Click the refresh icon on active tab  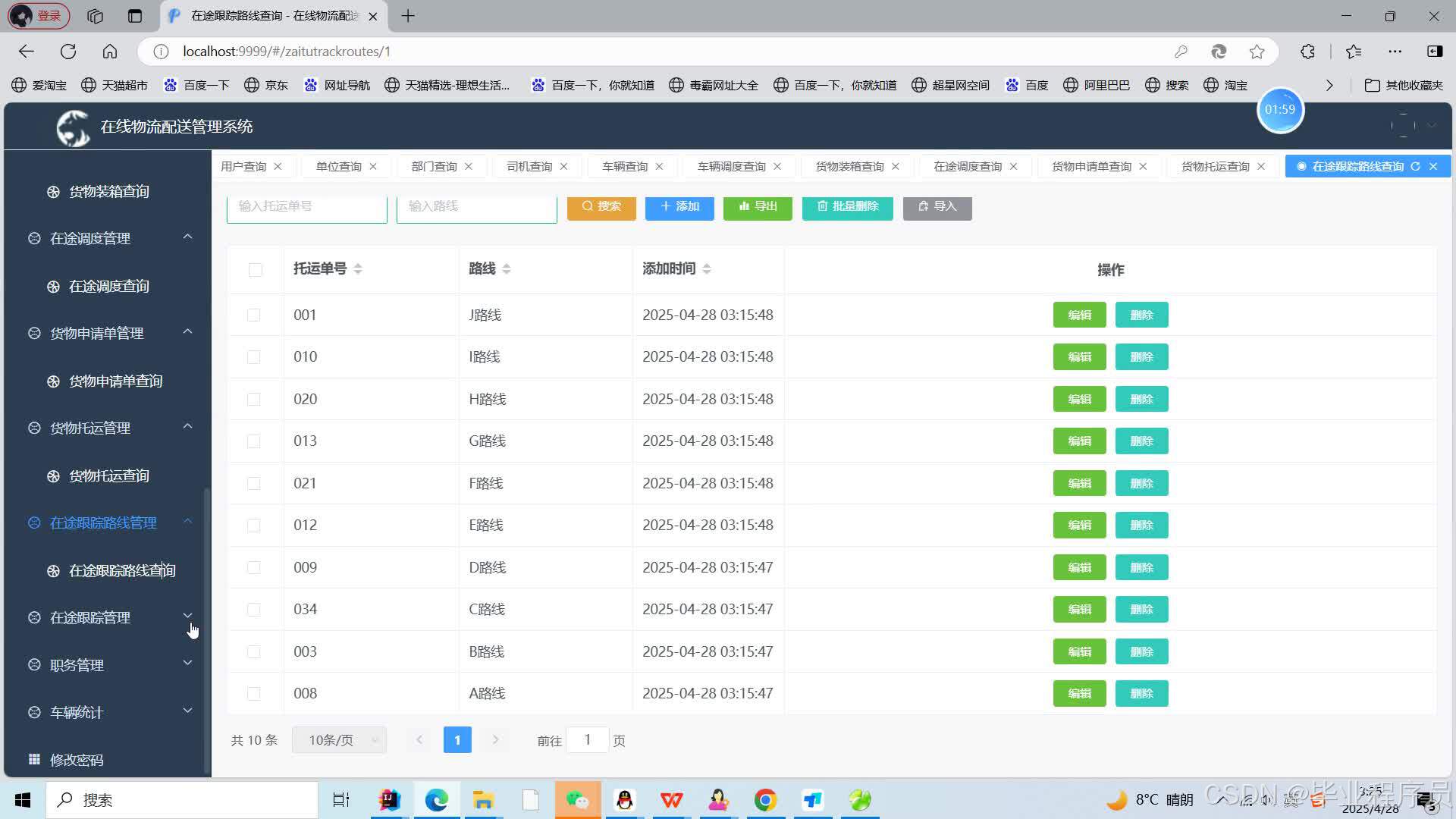pos(1415,166)
